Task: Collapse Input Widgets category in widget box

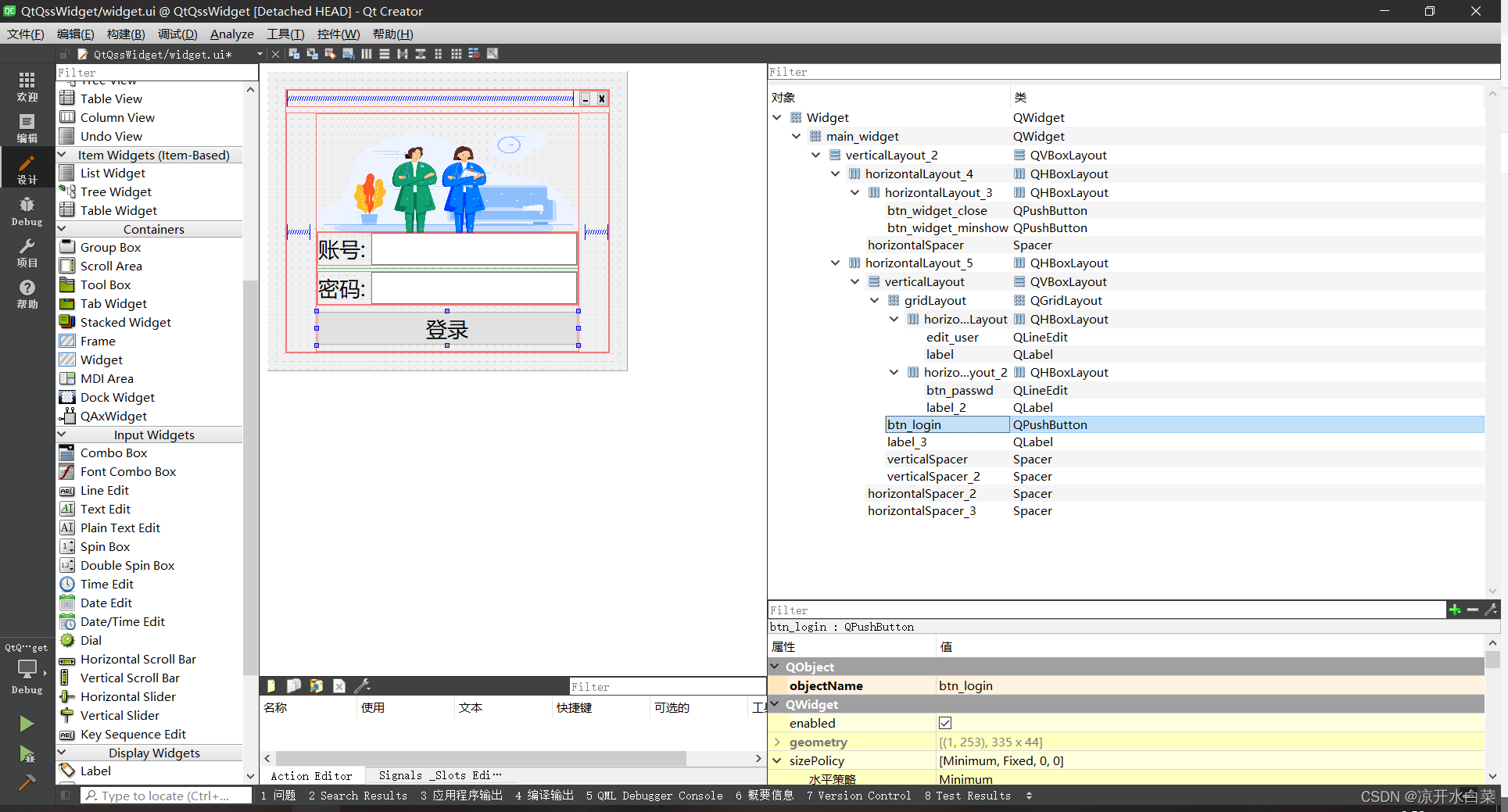Action: point(63,435)
